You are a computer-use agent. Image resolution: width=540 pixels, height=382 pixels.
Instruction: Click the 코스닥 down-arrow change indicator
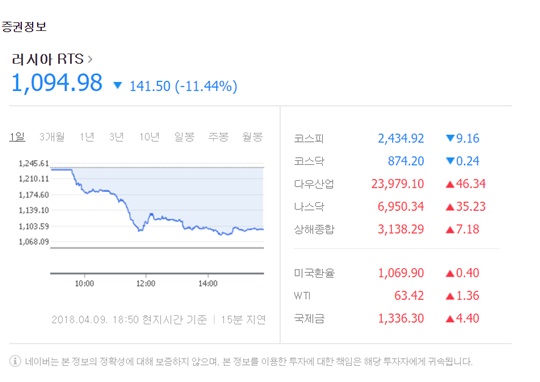(450, 161)
